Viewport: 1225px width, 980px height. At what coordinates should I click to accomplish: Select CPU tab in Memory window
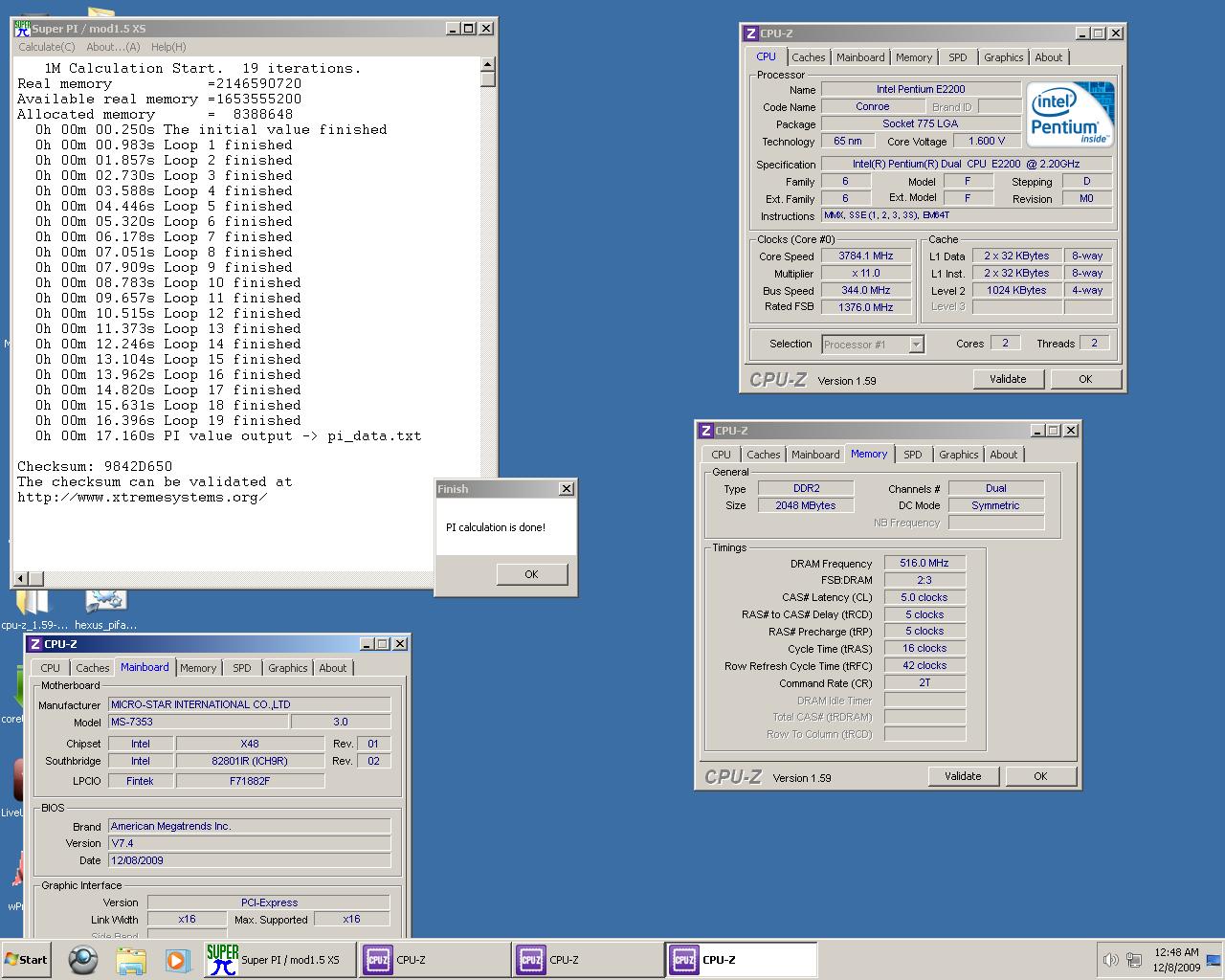coord(722,455)
